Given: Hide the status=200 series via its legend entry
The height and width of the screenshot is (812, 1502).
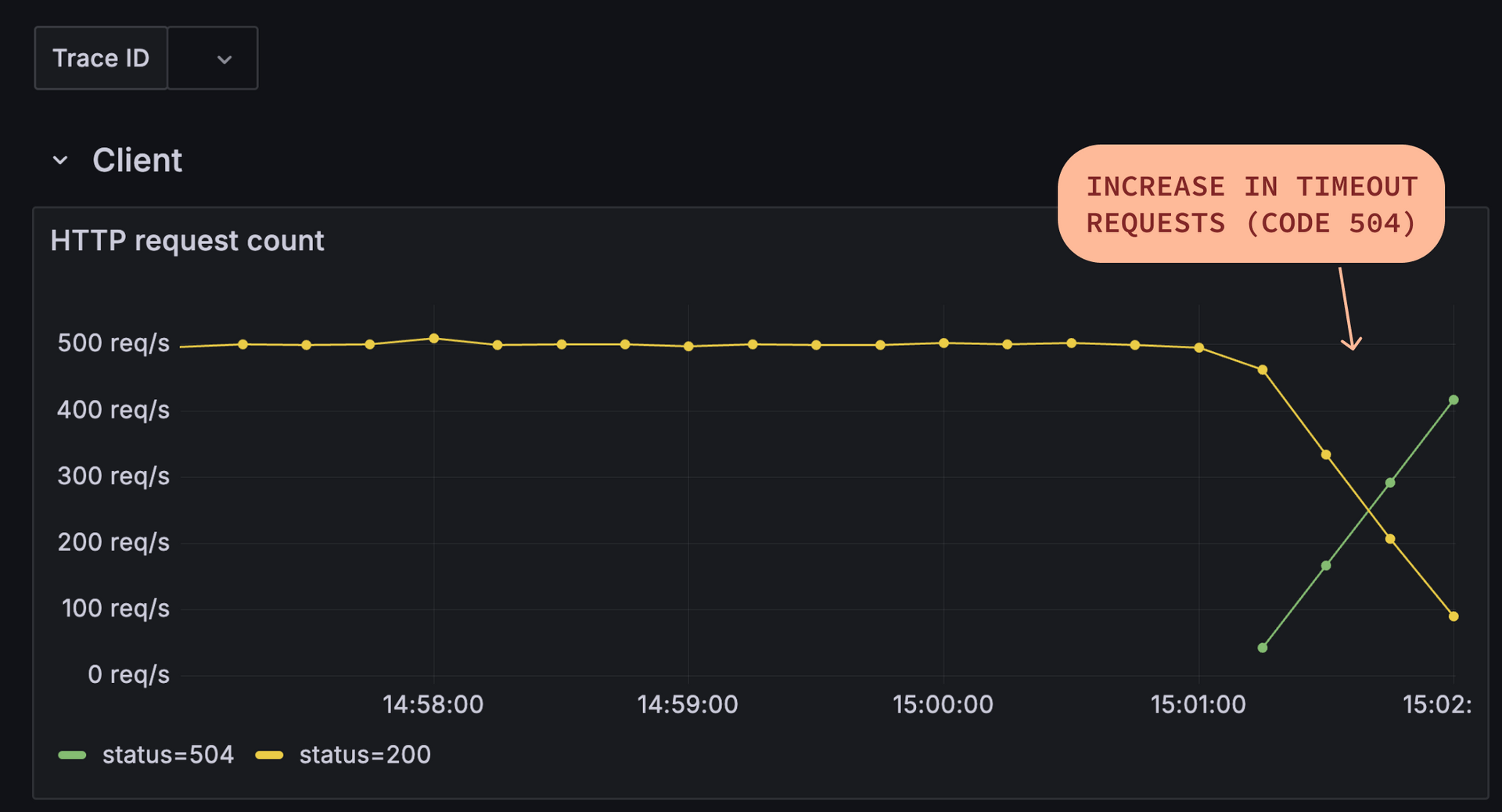Looking at the screenshot, I should tap(365, 754).
